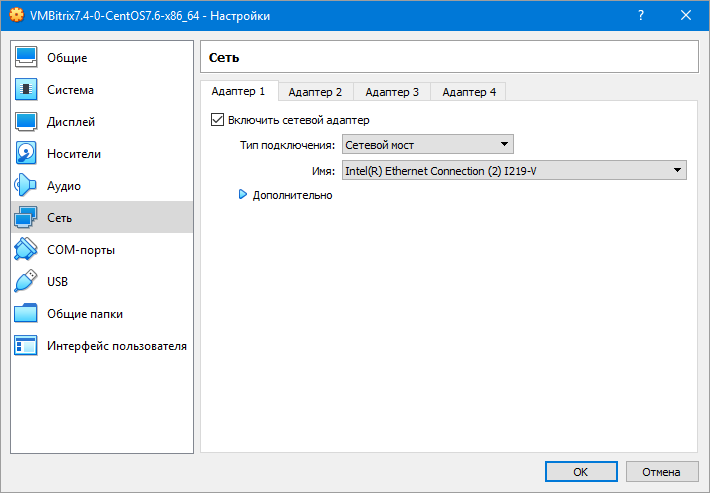The width and height of the screenshot is (710, 493).
Task: Open the adapter name 'Имя' dropdown
Action: pos(514,171)
